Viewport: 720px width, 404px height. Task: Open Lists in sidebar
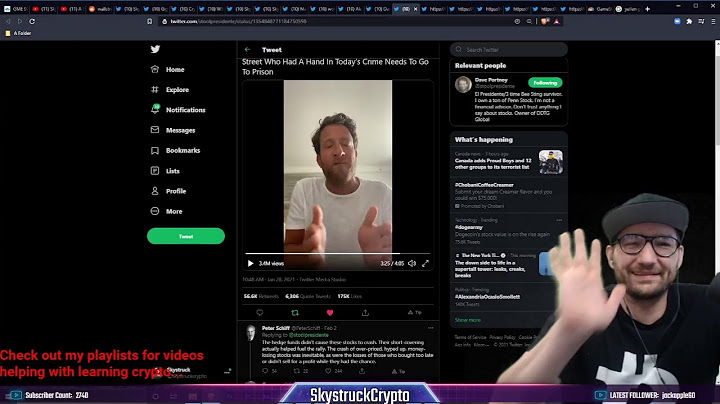point(165,171)
